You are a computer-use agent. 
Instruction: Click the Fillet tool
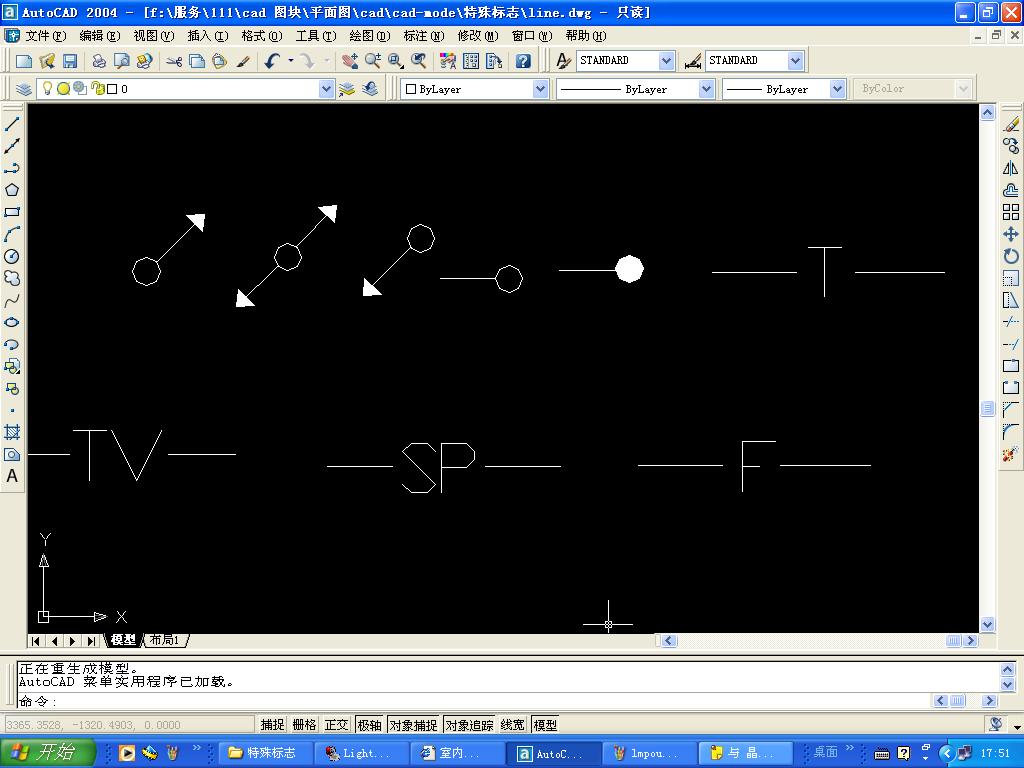1011,432
